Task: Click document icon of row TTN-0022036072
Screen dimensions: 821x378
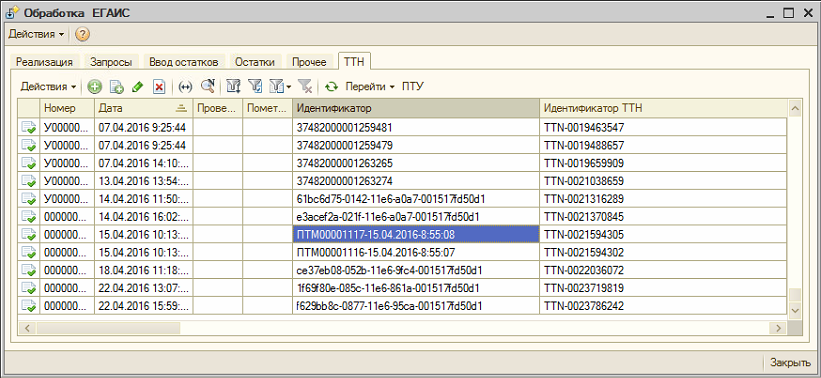Action: click(28, 271)
